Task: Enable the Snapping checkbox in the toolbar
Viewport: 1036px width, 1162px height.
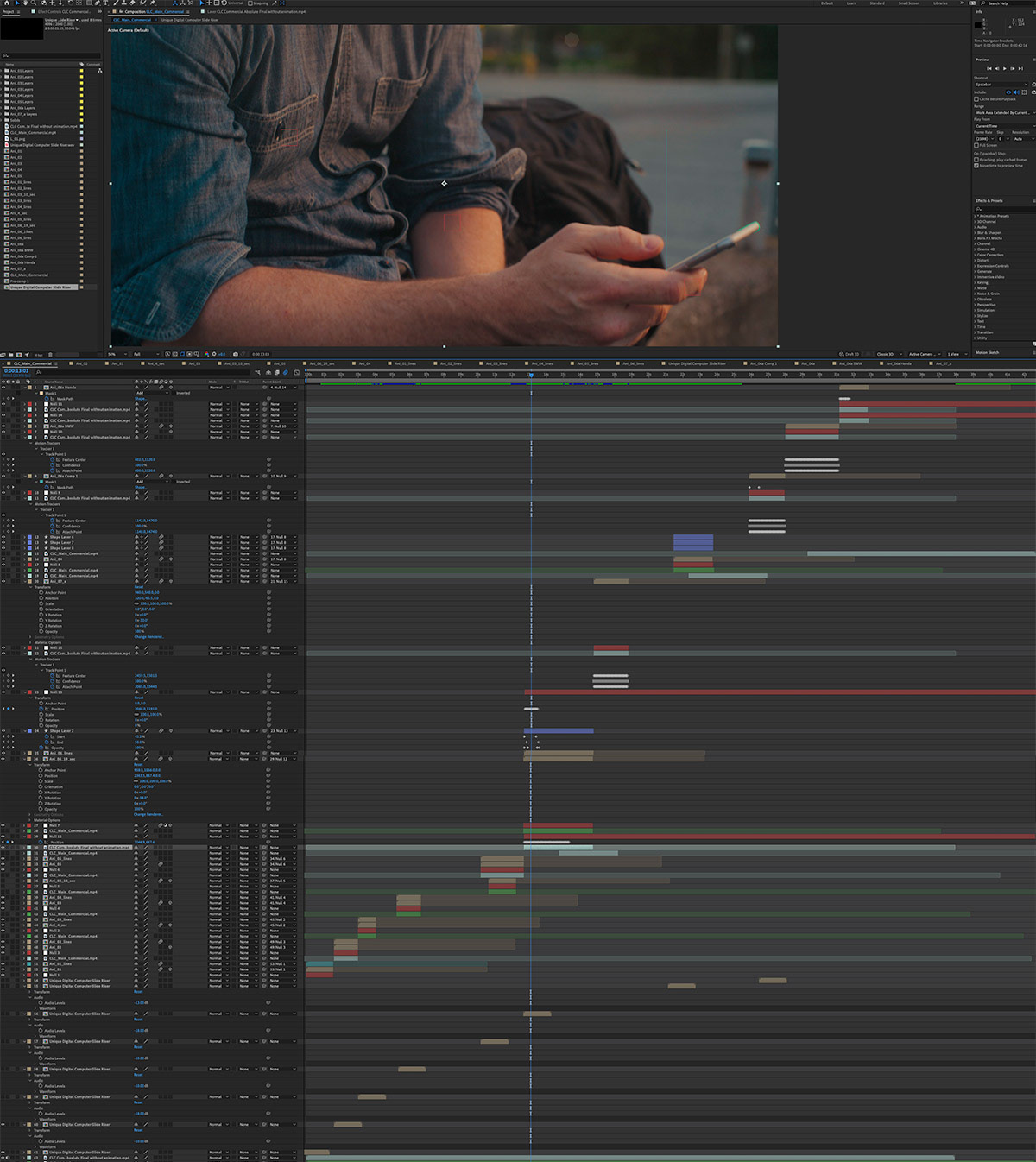Action: tap(250, 3)
